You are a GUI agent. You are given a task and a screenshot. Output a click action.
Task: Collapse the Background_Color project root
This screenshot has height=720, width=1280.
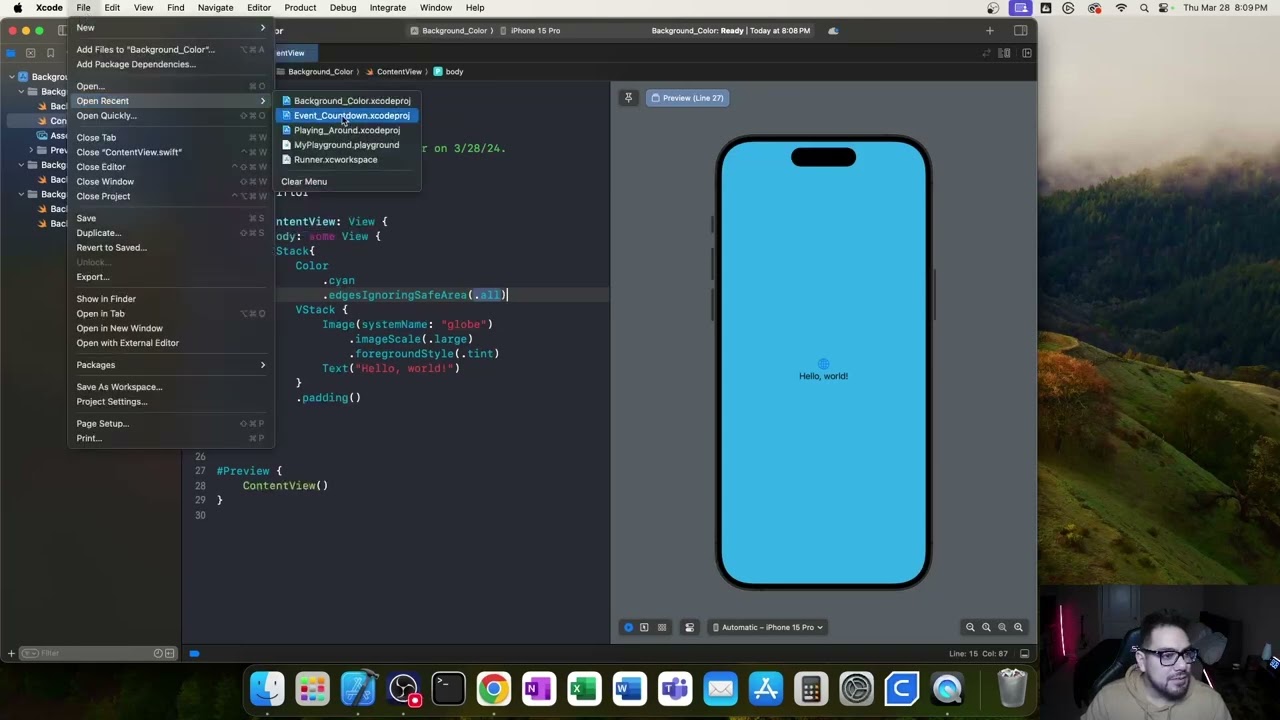click(x=12, y=77)
